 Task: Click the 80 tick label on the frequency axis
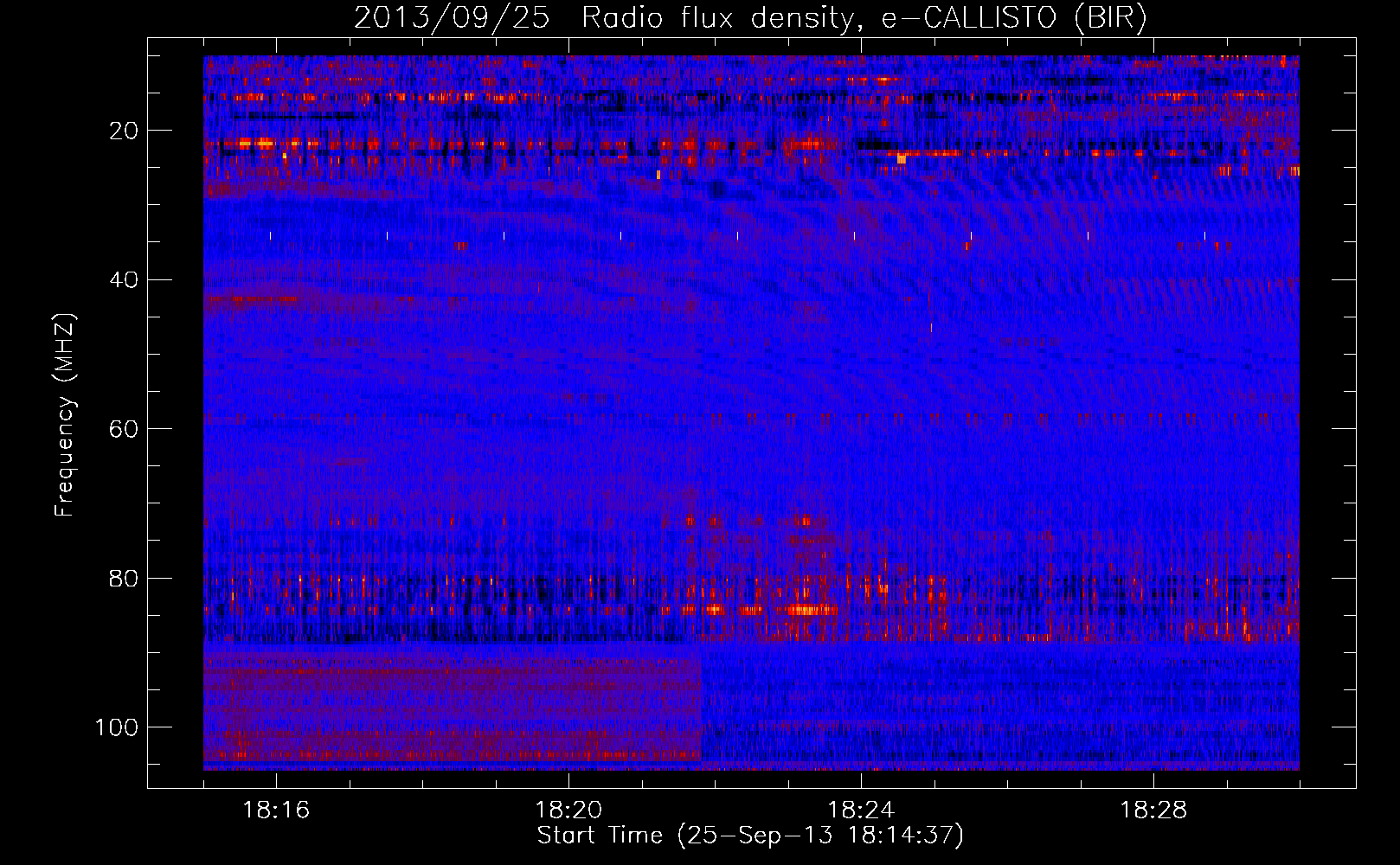coord(125,578)
